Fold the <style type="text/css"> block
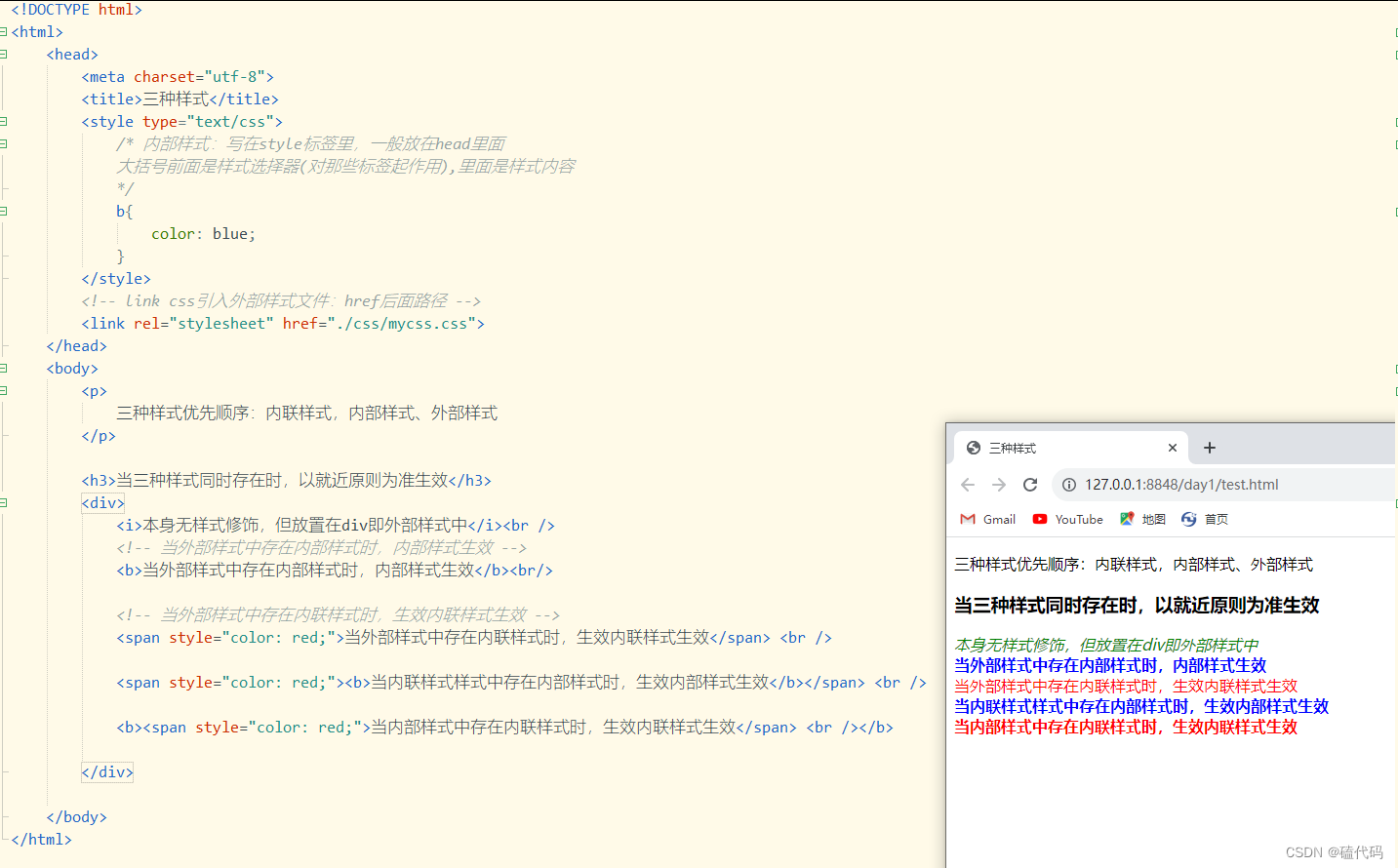The image size is (1398, 868). pos(4,122)
